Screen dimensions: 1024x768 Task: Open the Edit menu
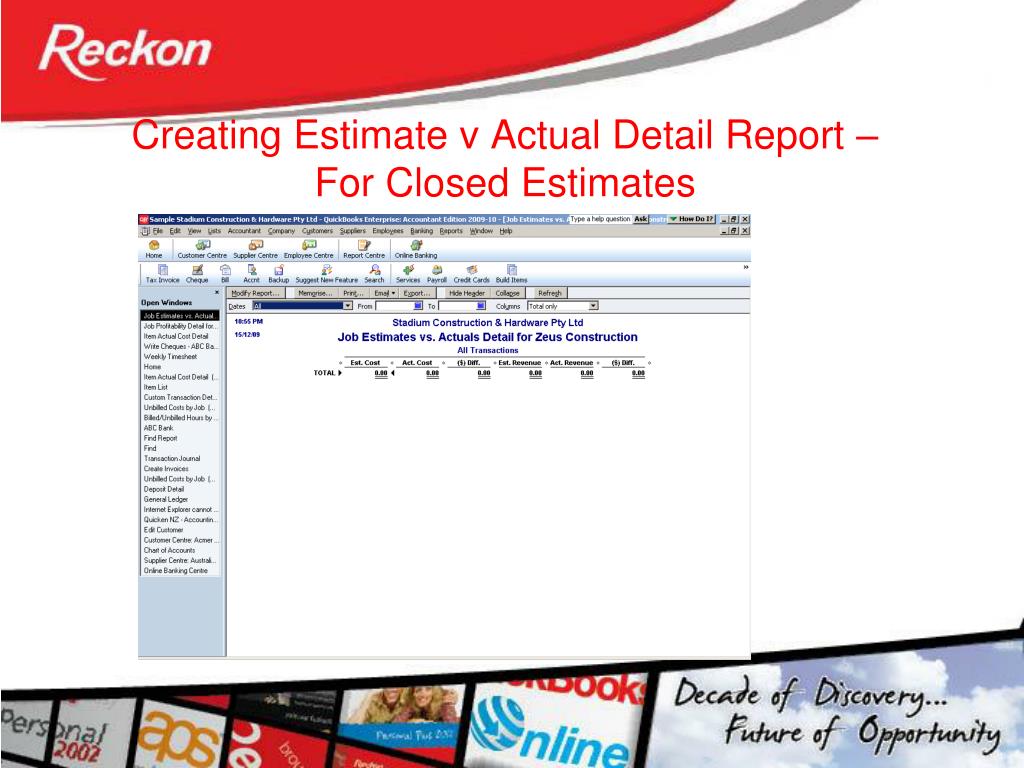click(x=175, y=231)
